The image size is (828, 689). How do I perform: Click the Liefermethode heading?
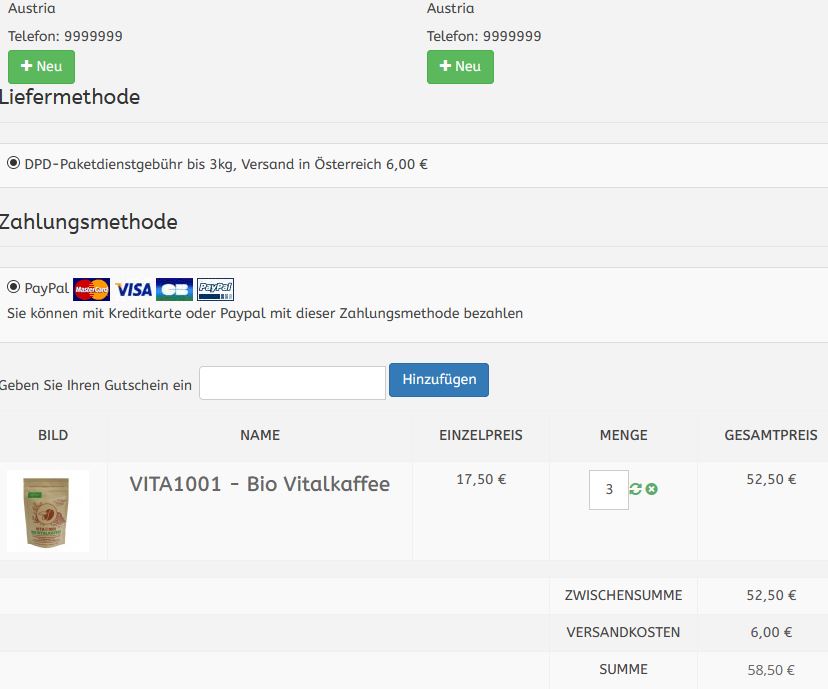point(70,97)
